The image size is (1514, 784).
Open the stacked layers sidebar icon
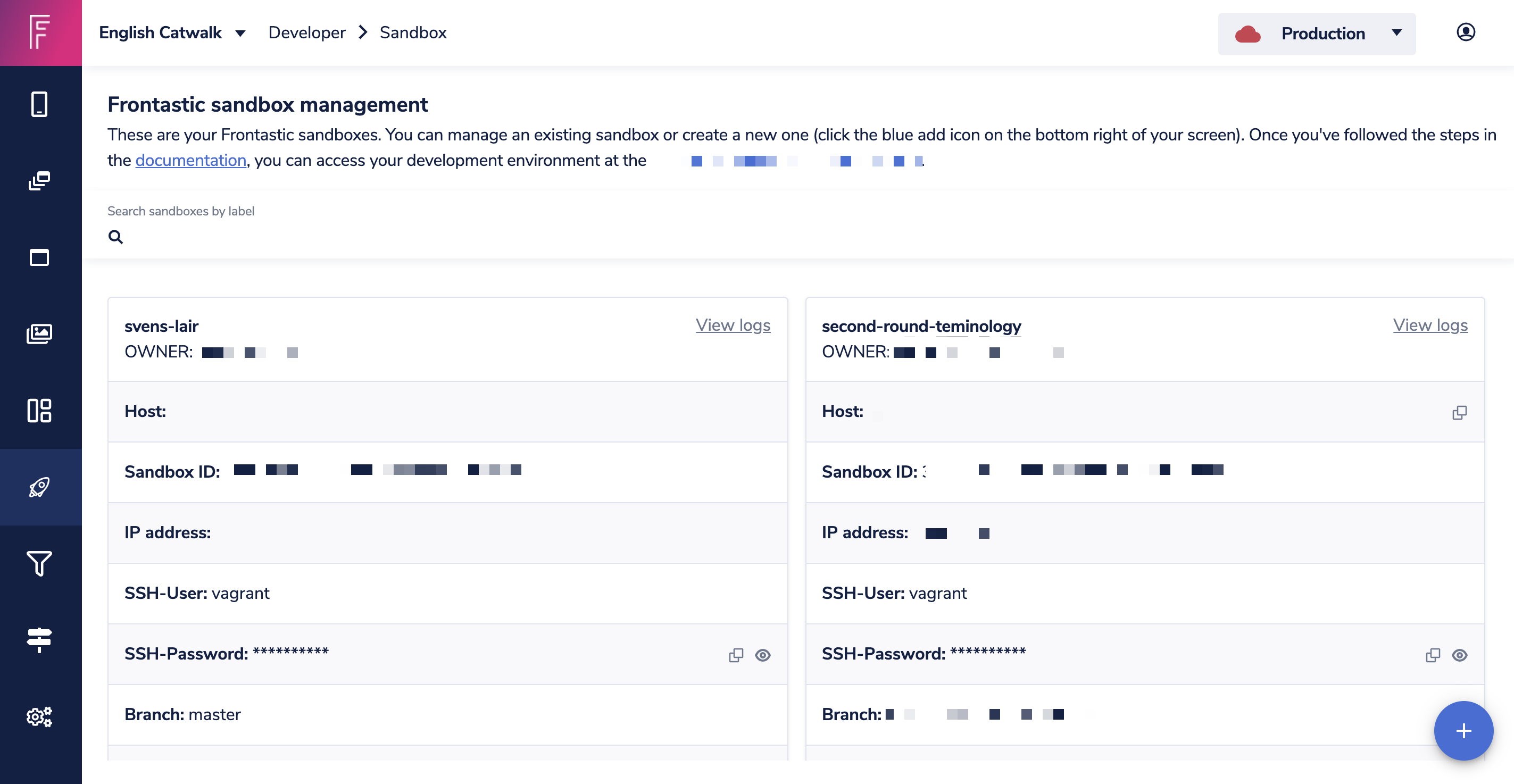coord(39,181)
